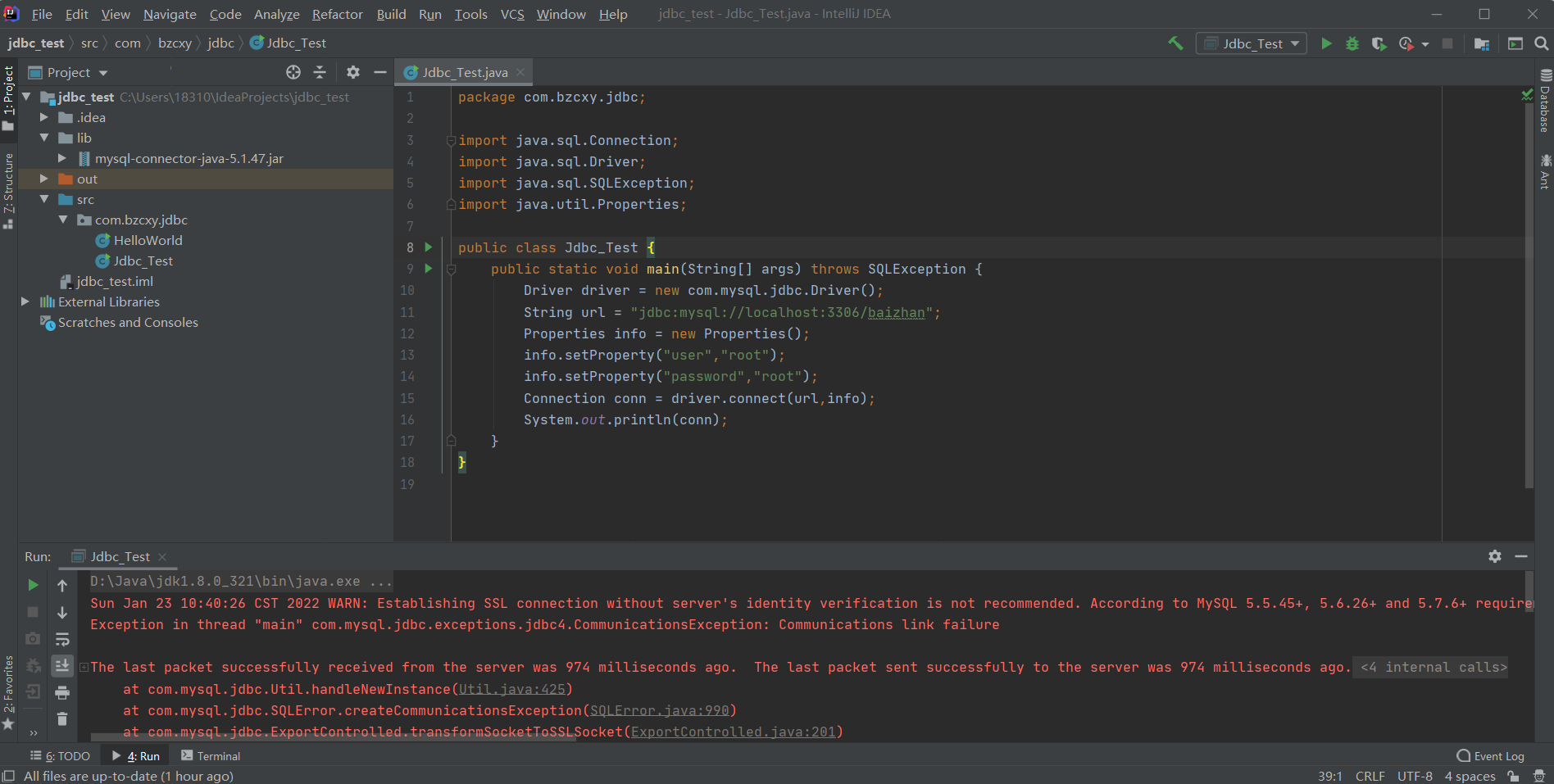Image resolution: width=1554 pixels, height=784 pixels.
Task: Locate opened file with crosshair icon
Action: pyautogui.click(x=293, y=72)
